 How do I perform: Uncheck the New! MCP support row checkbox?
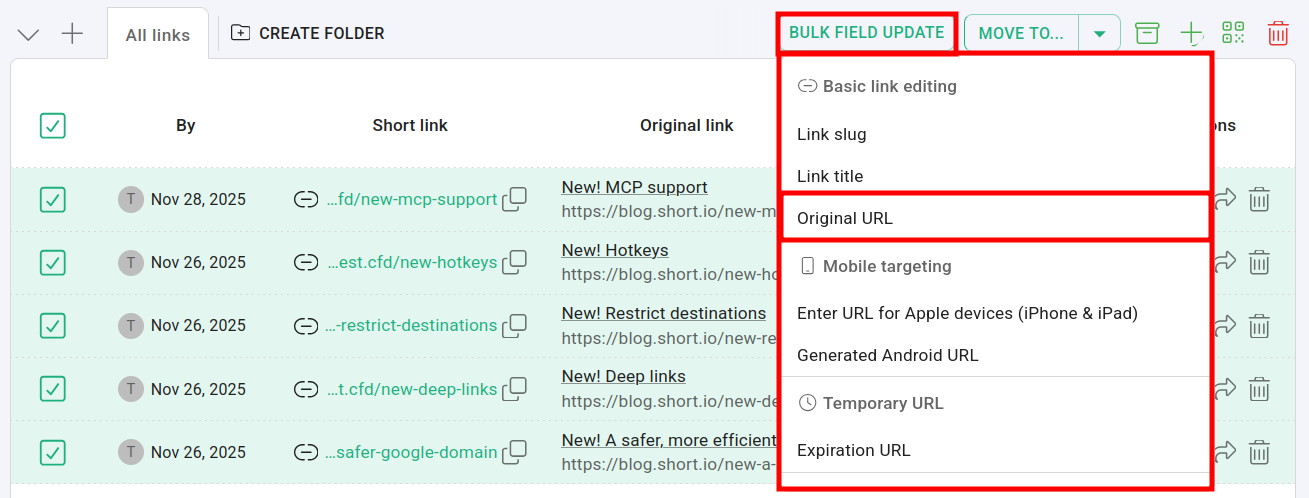(x=53, y=199)
